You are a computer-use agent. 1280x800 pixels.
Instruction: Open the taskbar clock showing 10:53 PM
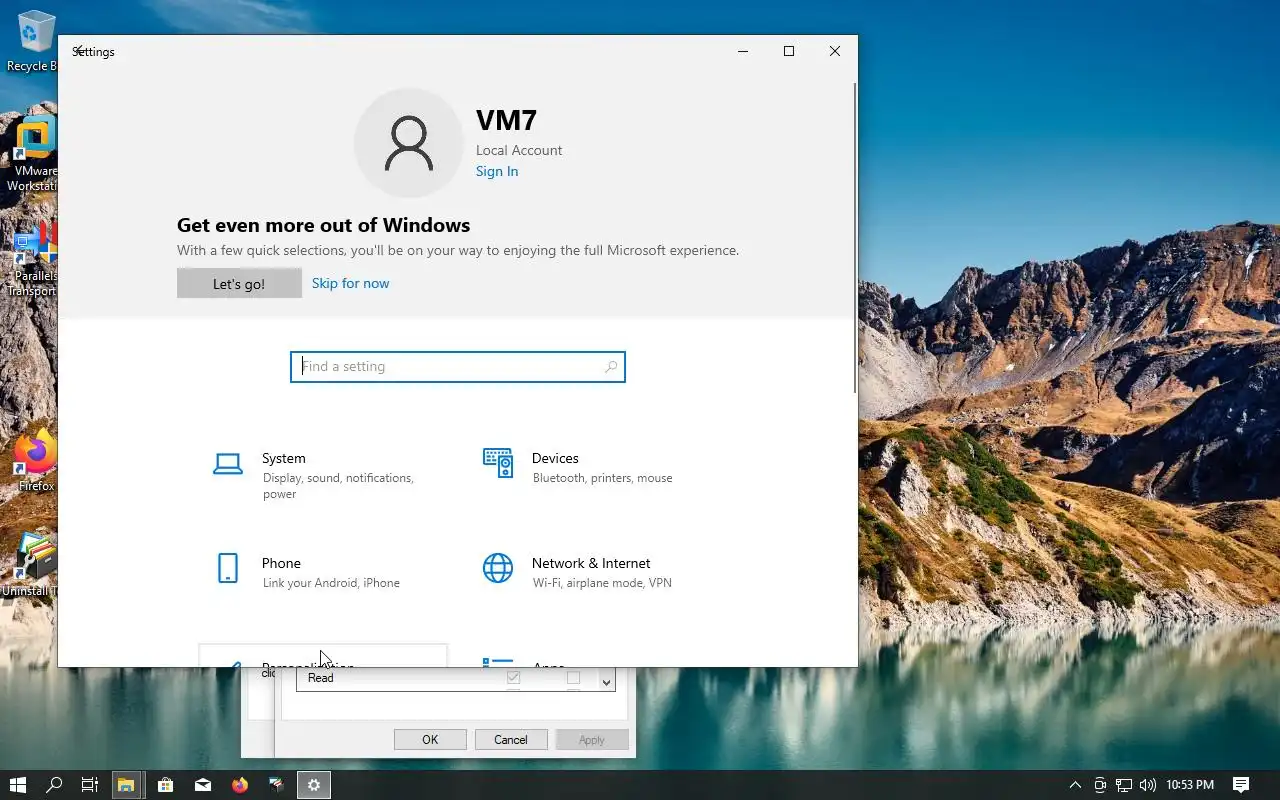coord(1190,785)
